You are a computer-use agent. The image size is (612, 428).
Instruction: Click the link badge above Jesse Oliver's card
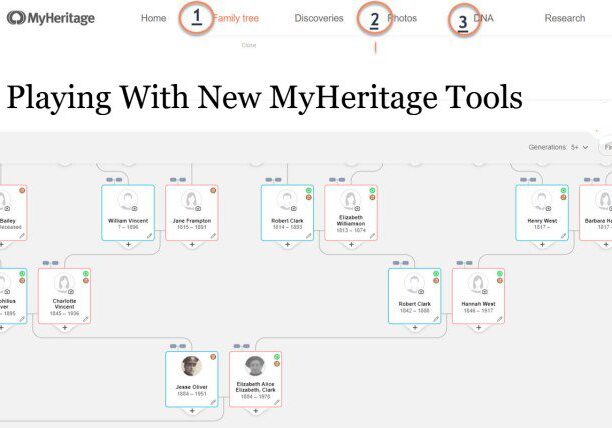click(178, 346)
